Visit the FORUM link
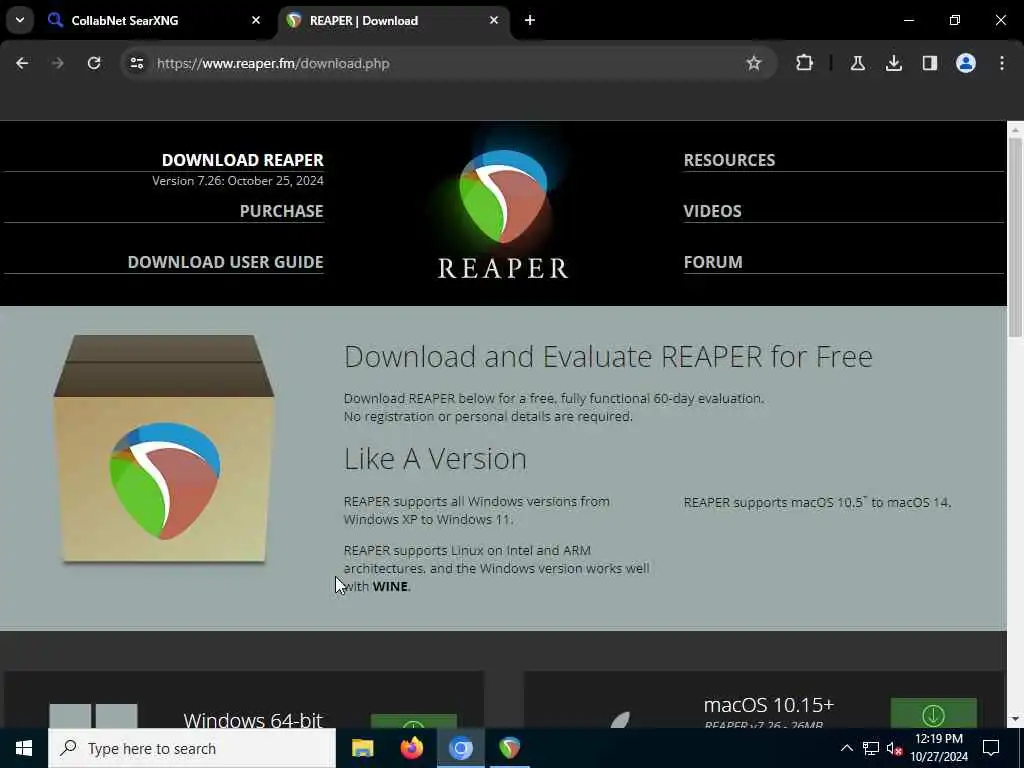 pos(713,262)
